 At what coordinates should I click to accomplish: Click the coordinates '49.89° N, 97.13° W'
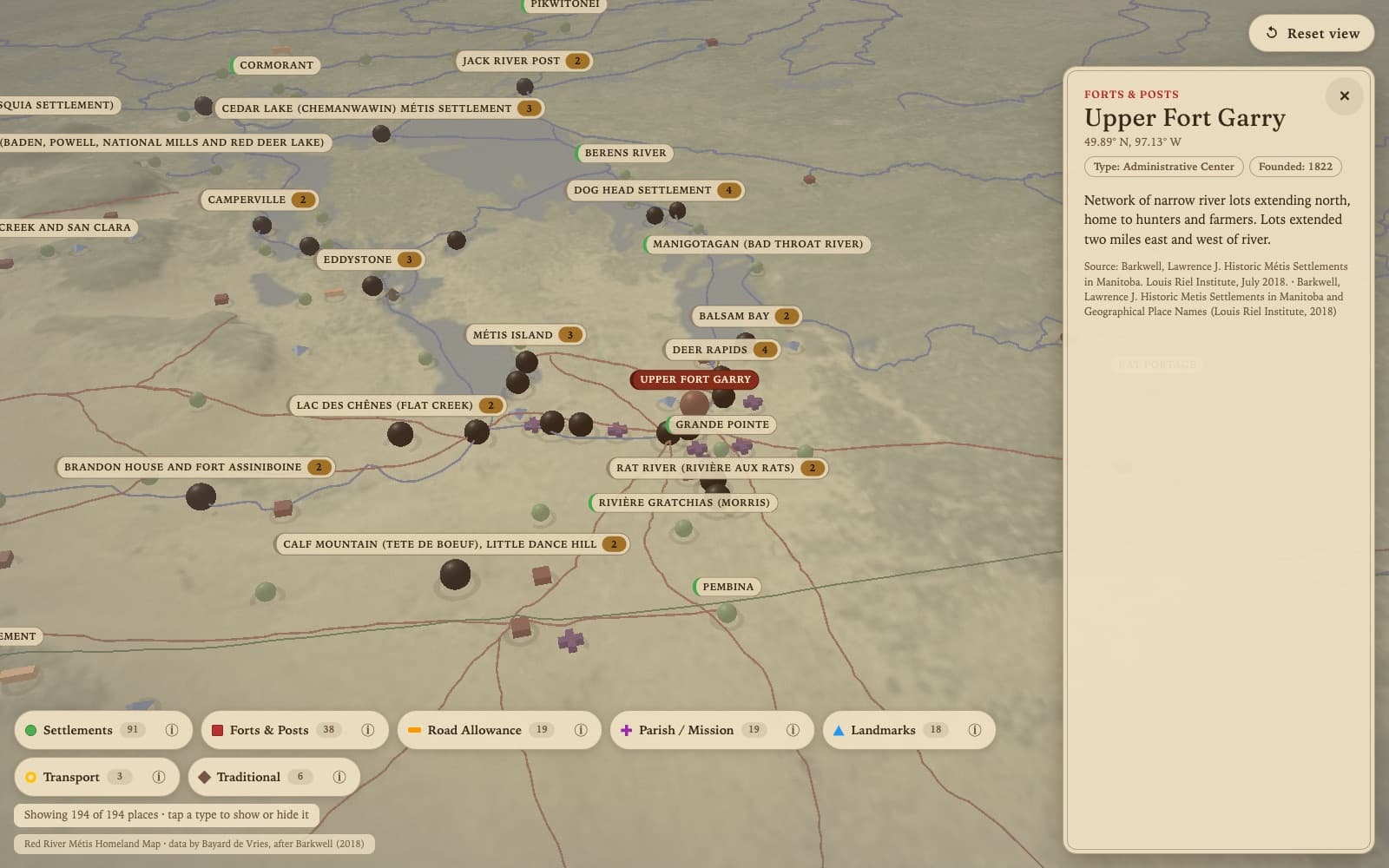[x=1132, y=141]
